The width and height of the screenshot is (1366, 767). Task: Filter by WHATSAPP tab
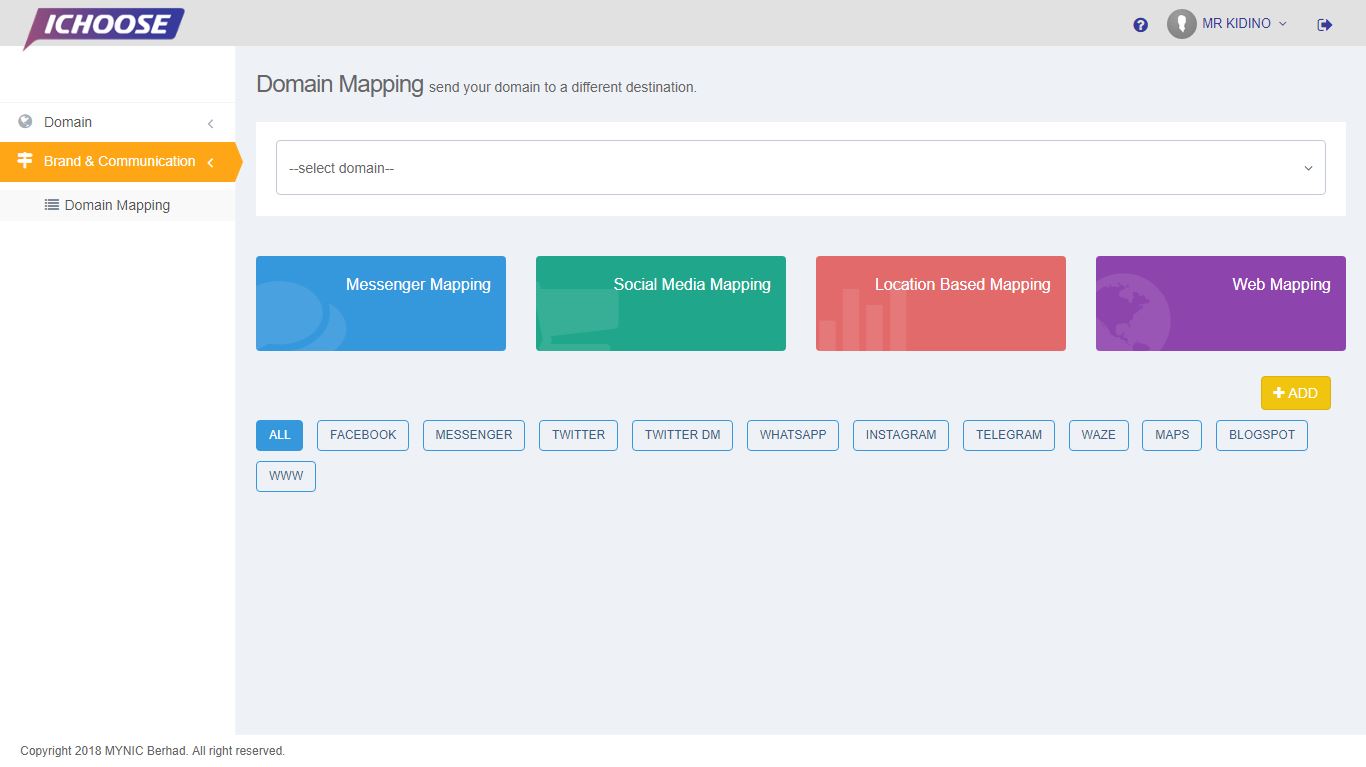(793, 435)
